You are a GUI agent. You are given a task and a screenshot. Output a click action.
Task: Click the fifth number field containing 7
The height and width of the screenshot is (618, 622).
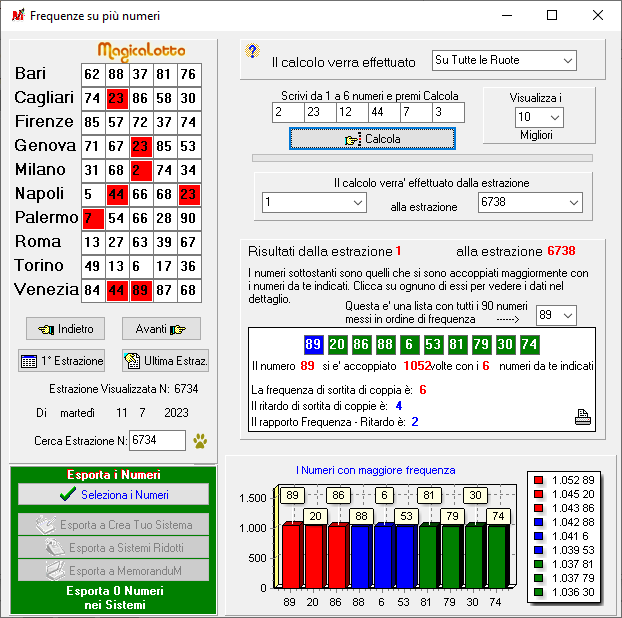(416, 112)
